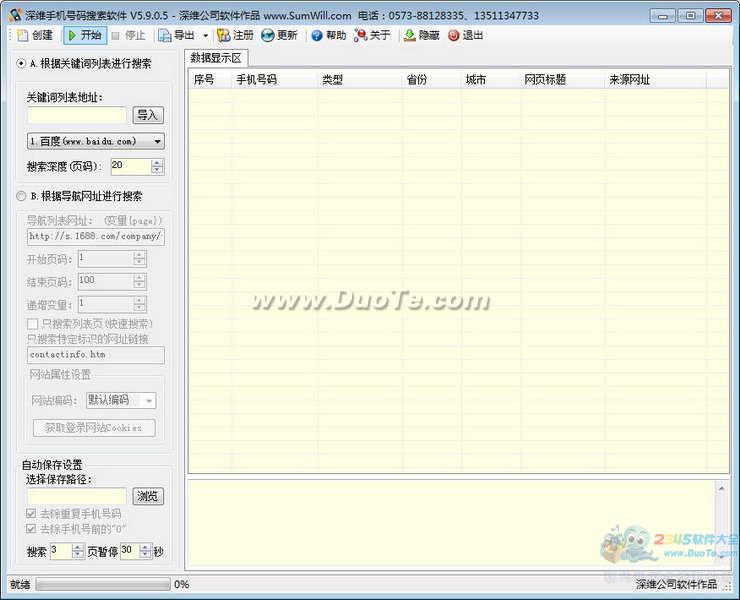Open the search engine dropdown showing 百度
Screen dimensions: 740x600
(96, 141)
